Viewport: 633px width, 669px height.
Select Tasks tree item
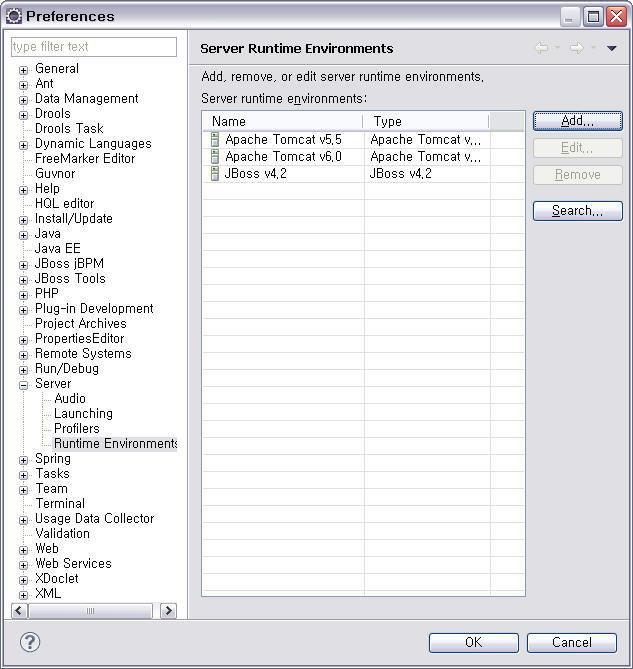[x=52, y=474]
